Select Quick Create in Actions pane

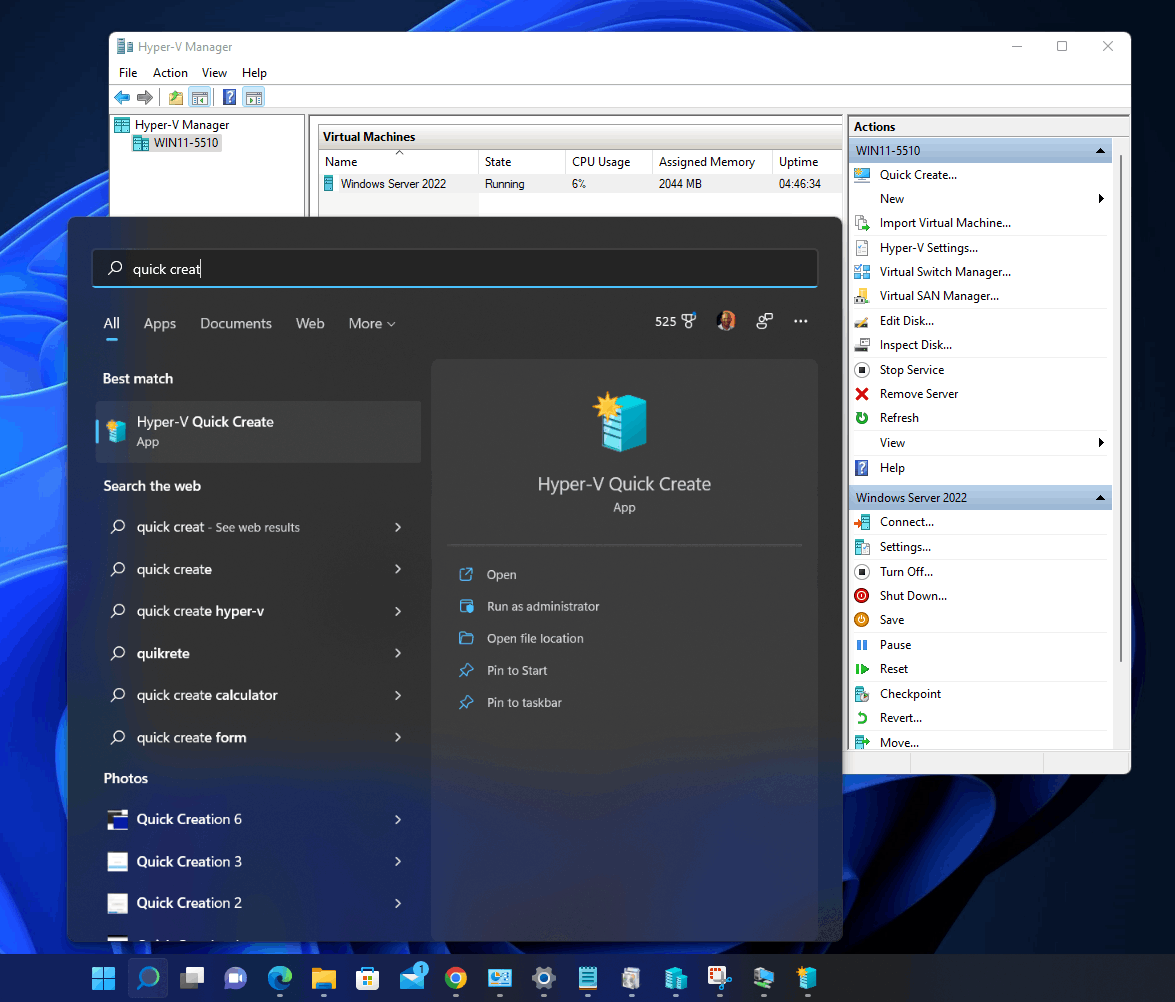pos(918,175)
